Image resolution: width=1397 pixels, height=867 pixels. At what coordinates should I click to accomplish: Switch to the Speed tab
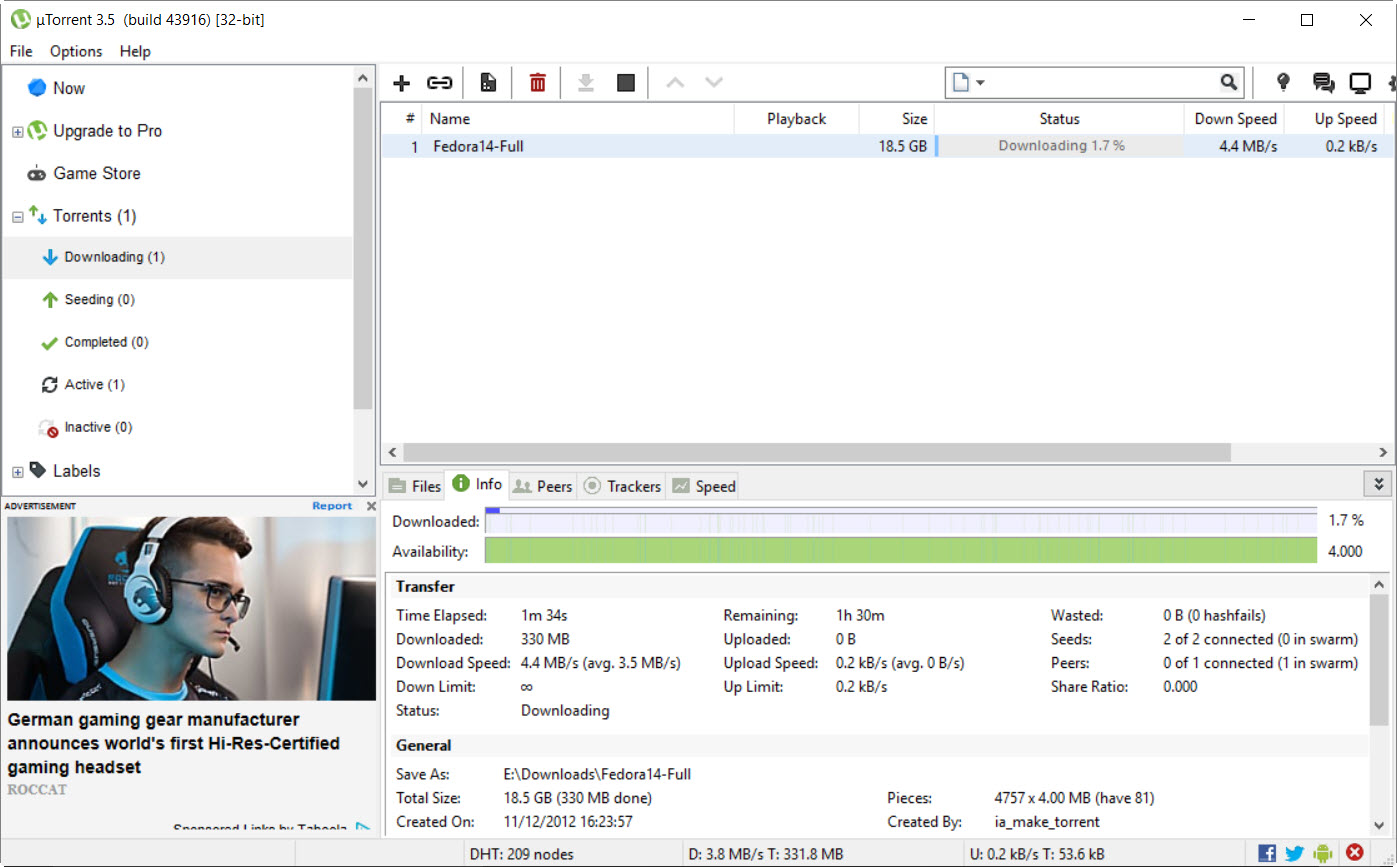(704, 486)
